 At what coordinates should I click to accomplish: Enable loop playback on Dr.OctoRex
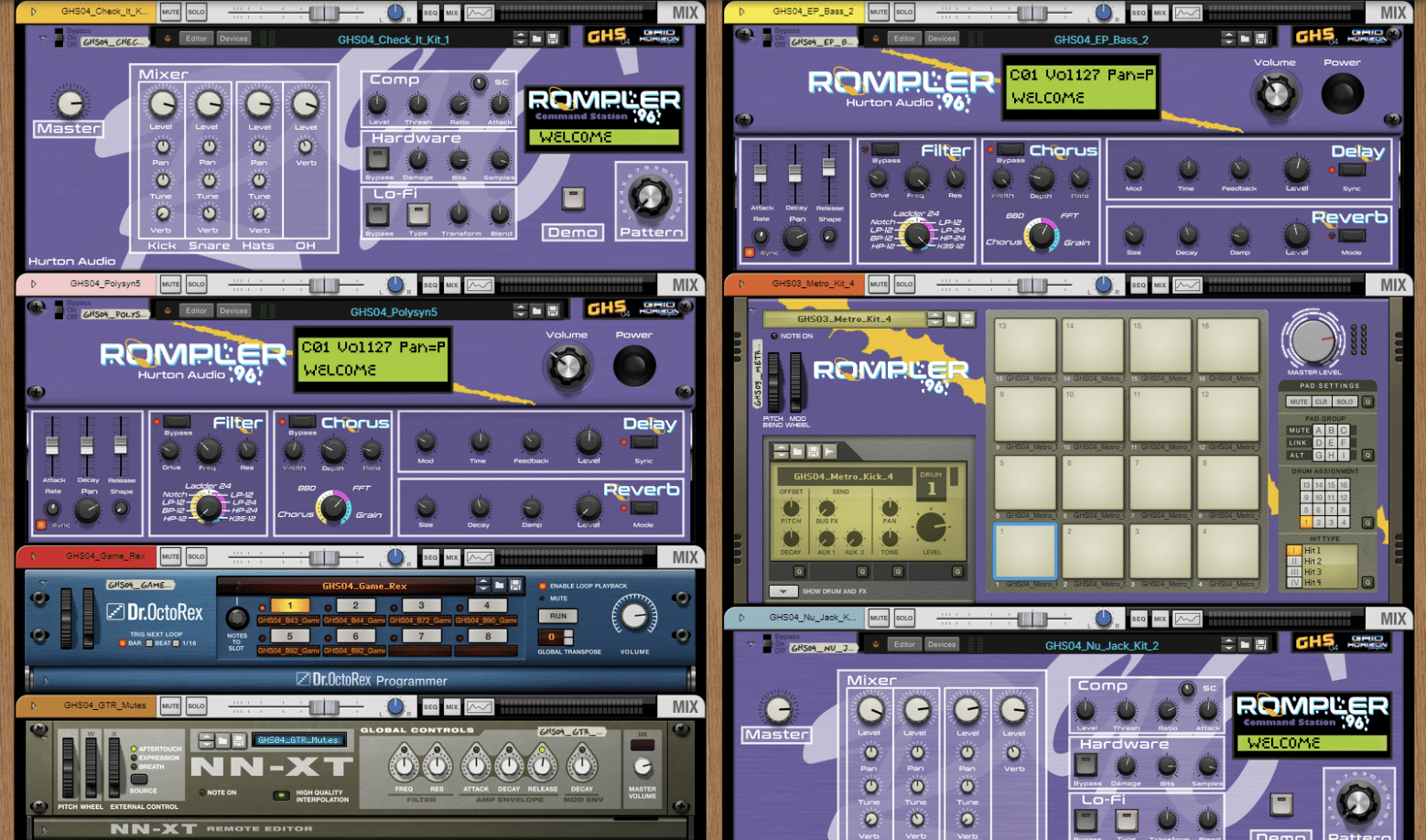543,586
